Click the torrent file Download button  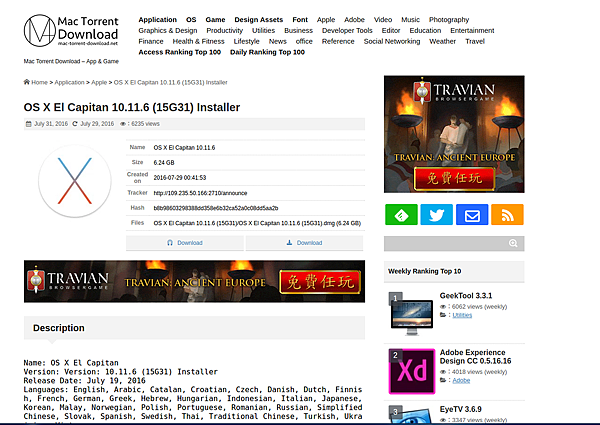pos(304,243)
